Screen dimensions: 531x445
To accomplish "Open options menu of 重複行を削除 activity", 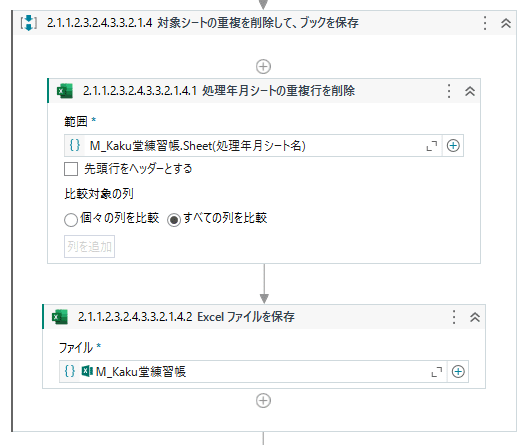I will [x=449, y=91].
